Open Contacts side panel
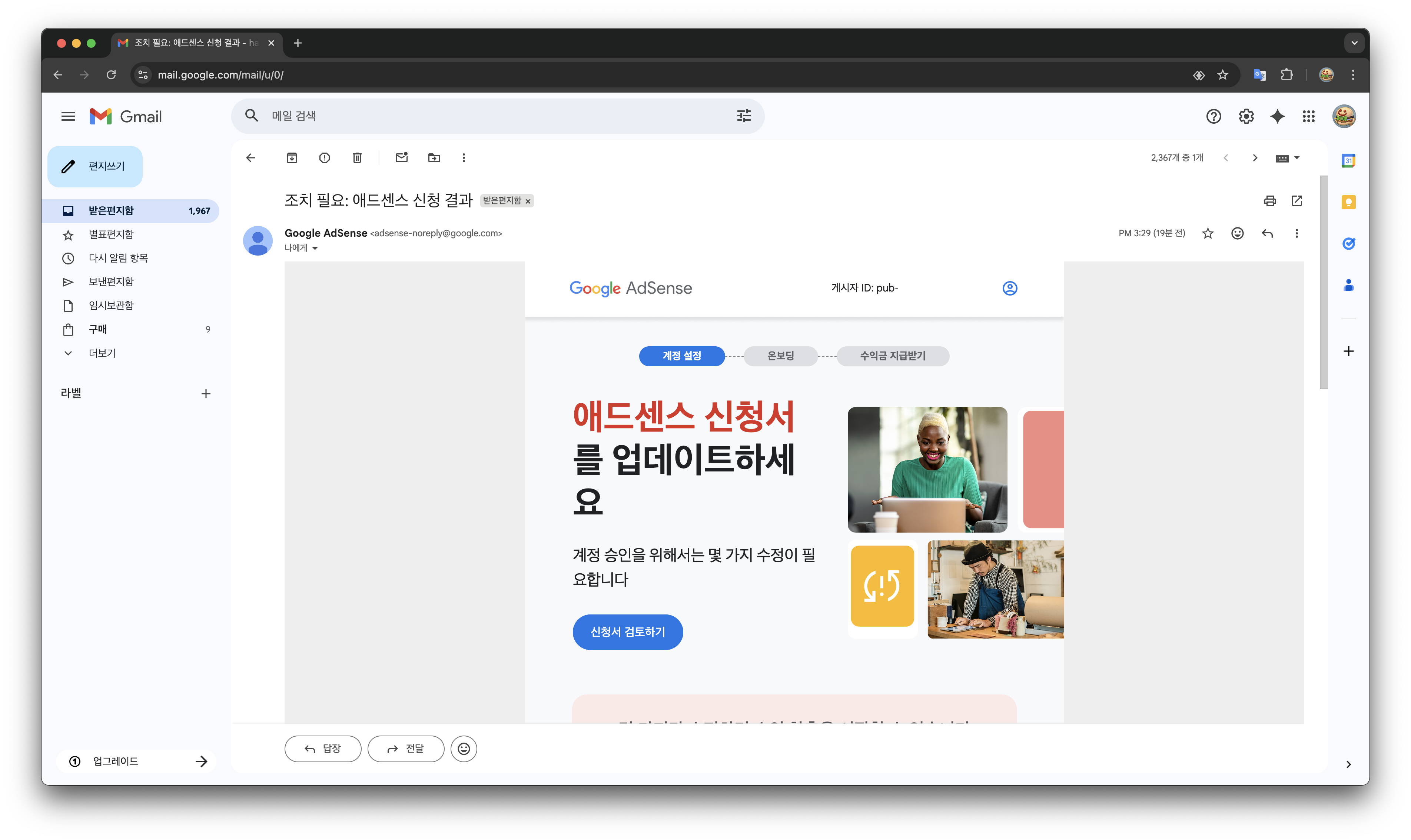This screenshot has height=840, width=1411. 1349,285
